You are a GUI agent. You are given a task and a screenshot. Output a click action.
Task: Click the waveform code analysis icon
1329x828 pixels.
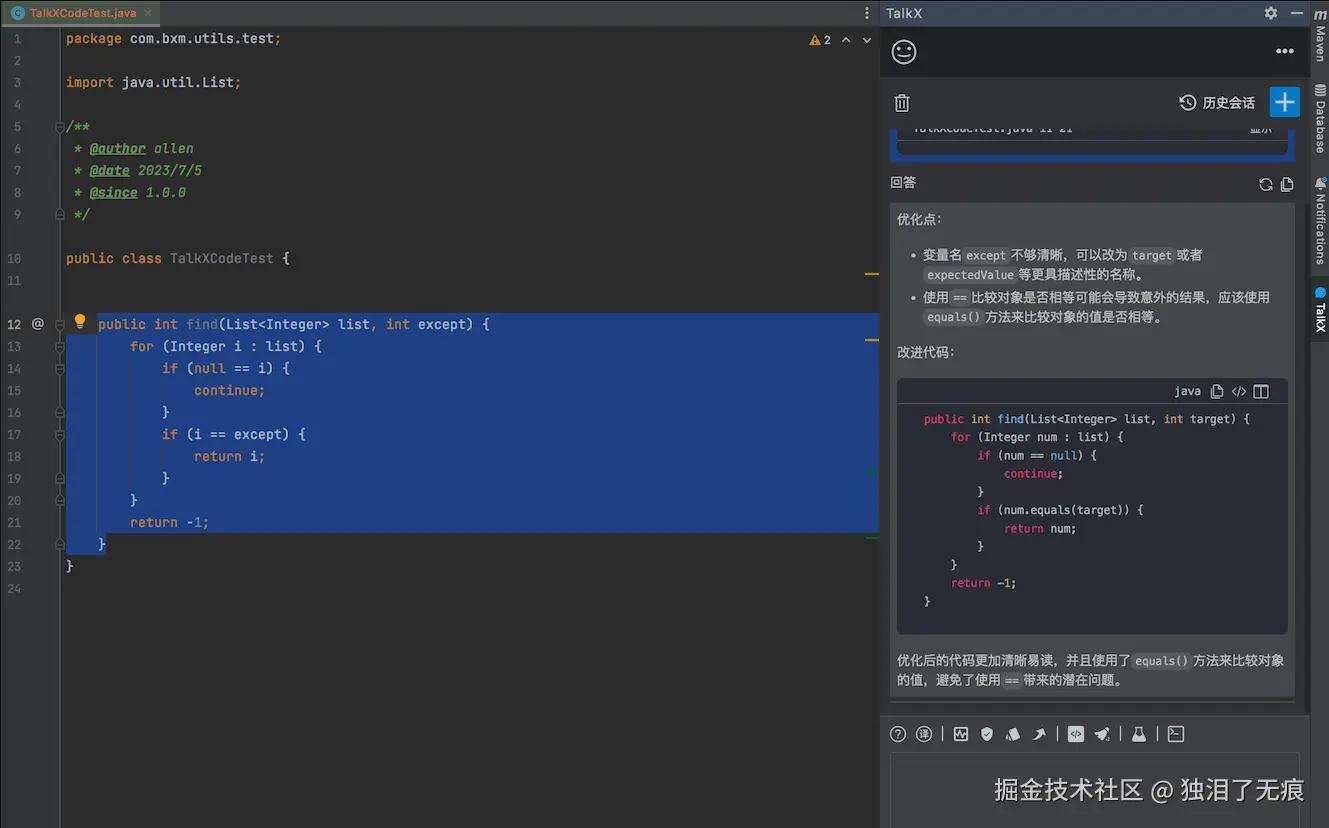(x=961, y=734)
